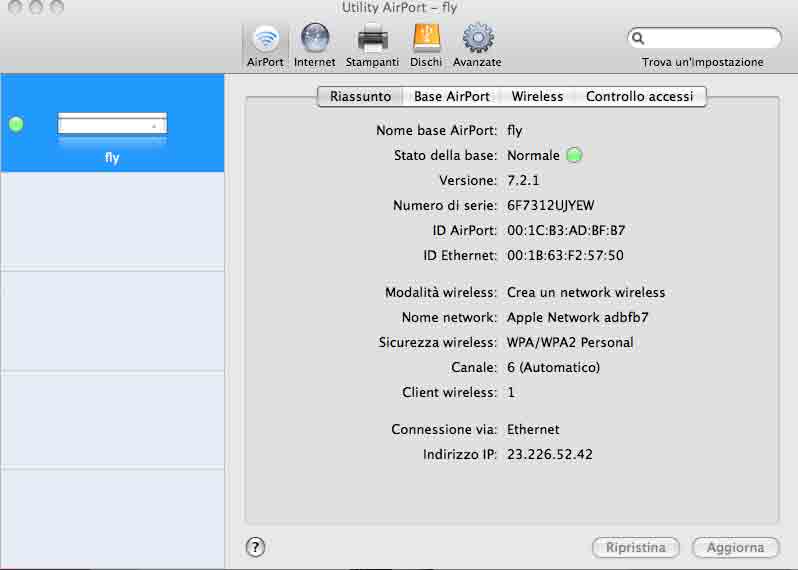Click the channel value 6 (Automatico)
The height and width of the screenshot is (570, 798).
(x=554, y=367)
